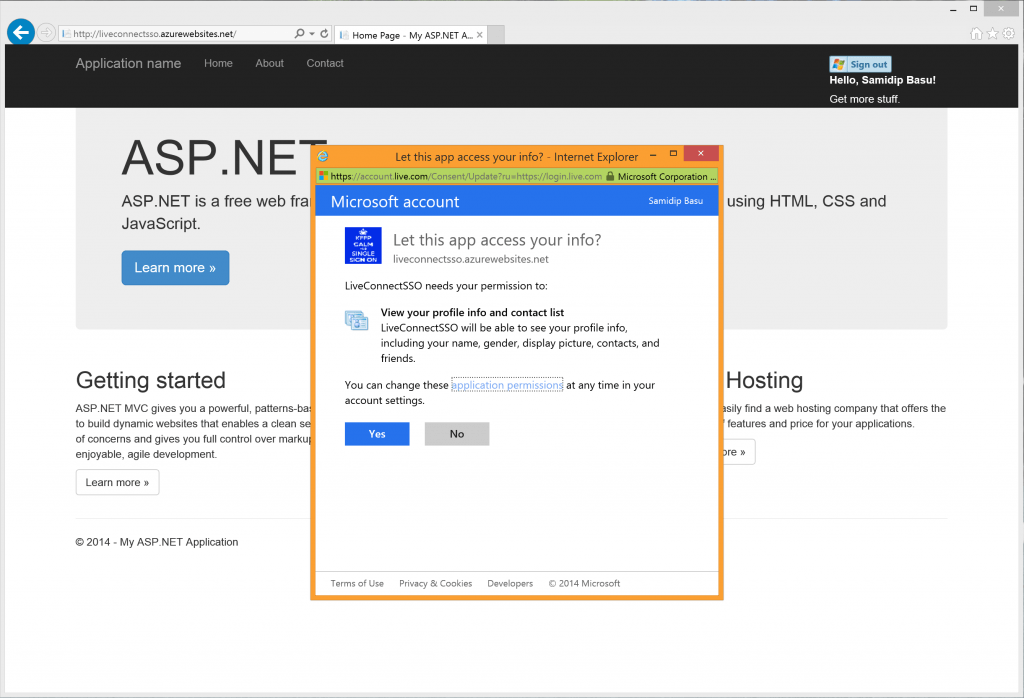Screen dimensions: 1024x698
Task: Open a new blank tab
Action: [496, 35]
